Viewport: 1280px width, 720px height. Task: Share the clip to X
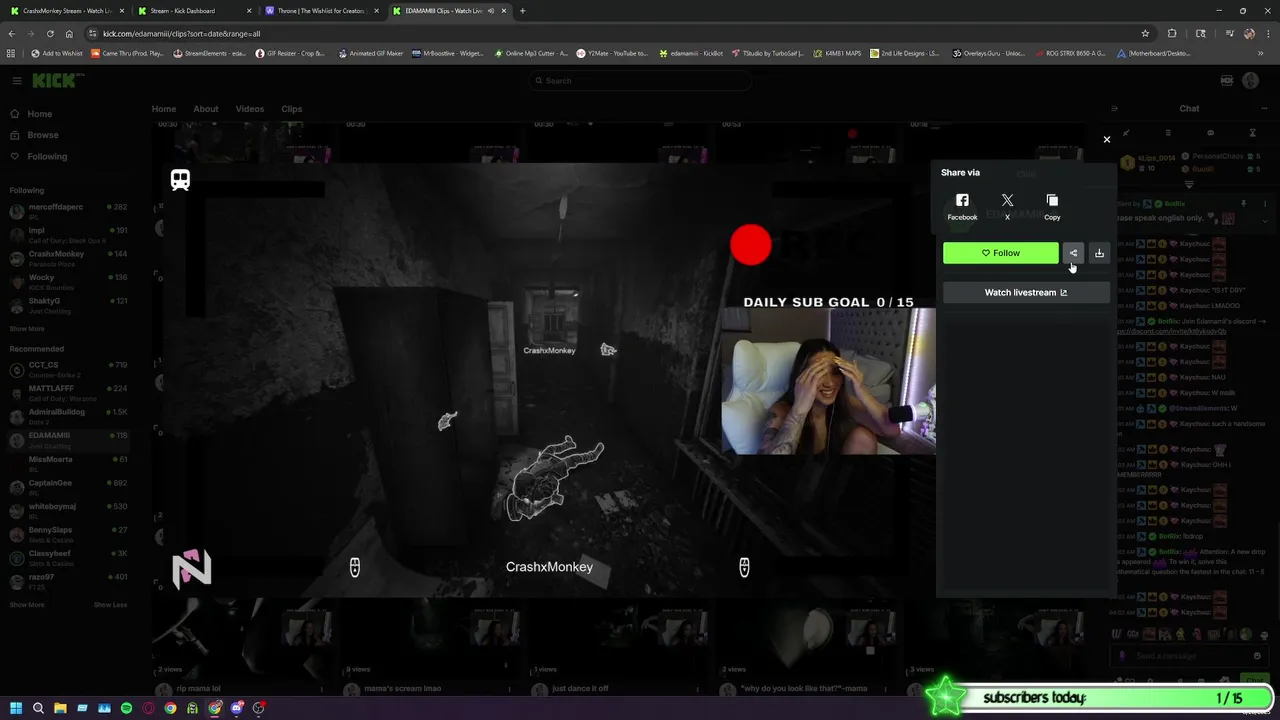click(x=1007, y=207)
